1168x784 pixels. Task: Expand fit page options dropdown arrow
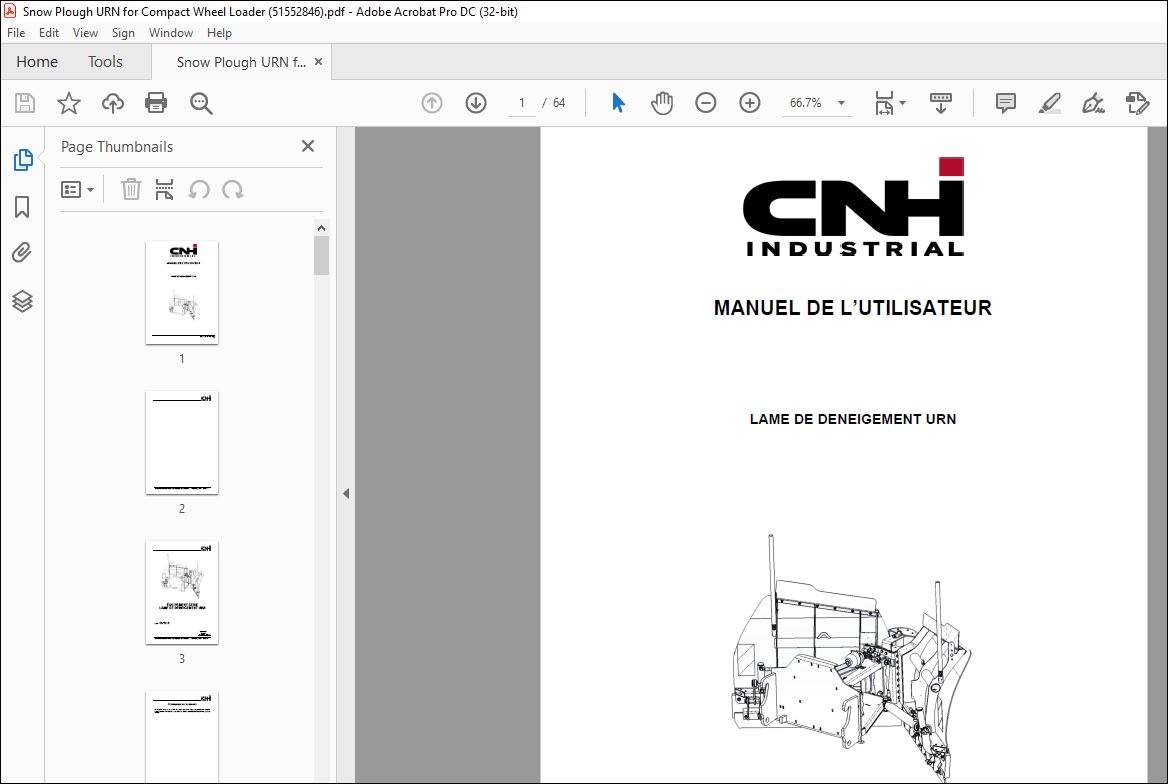click(902, 103)
